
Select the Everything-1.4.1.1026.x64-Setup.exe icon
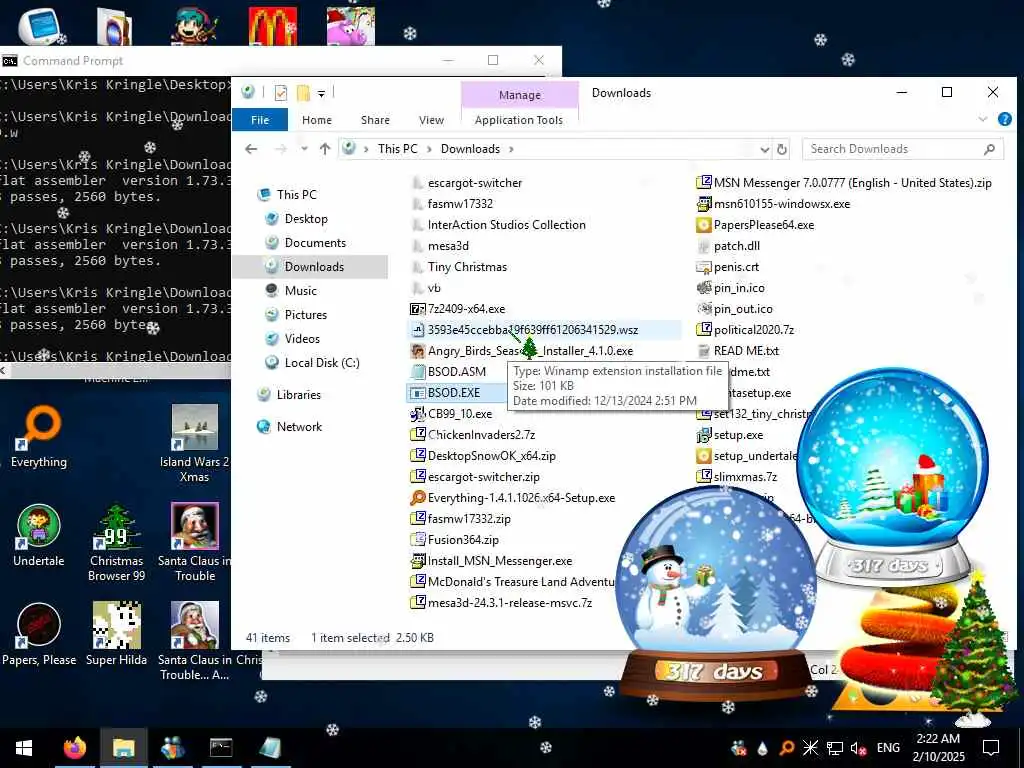pyautogui.click(x=417, y=498)
